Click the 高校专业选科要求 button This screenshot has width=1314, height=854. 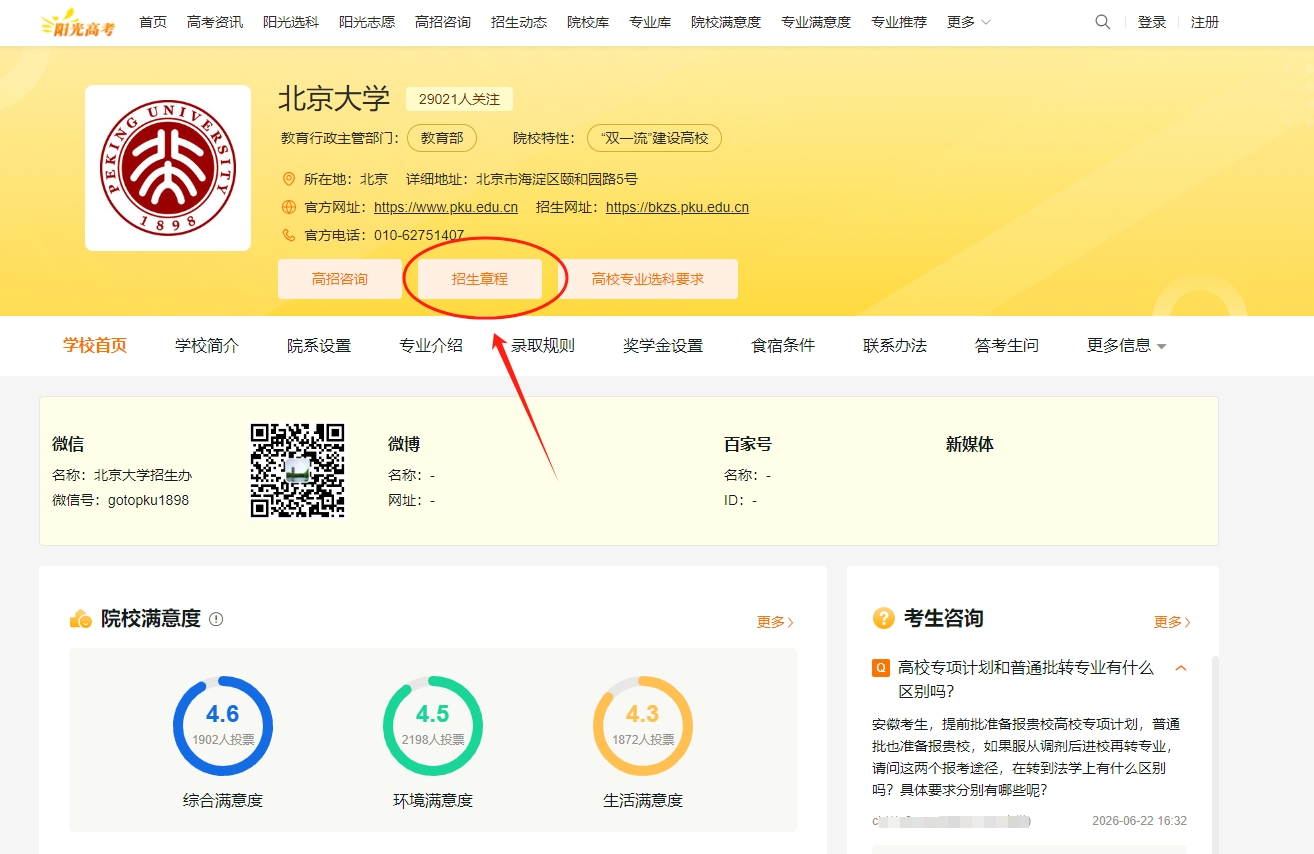(x=648, y=279)
